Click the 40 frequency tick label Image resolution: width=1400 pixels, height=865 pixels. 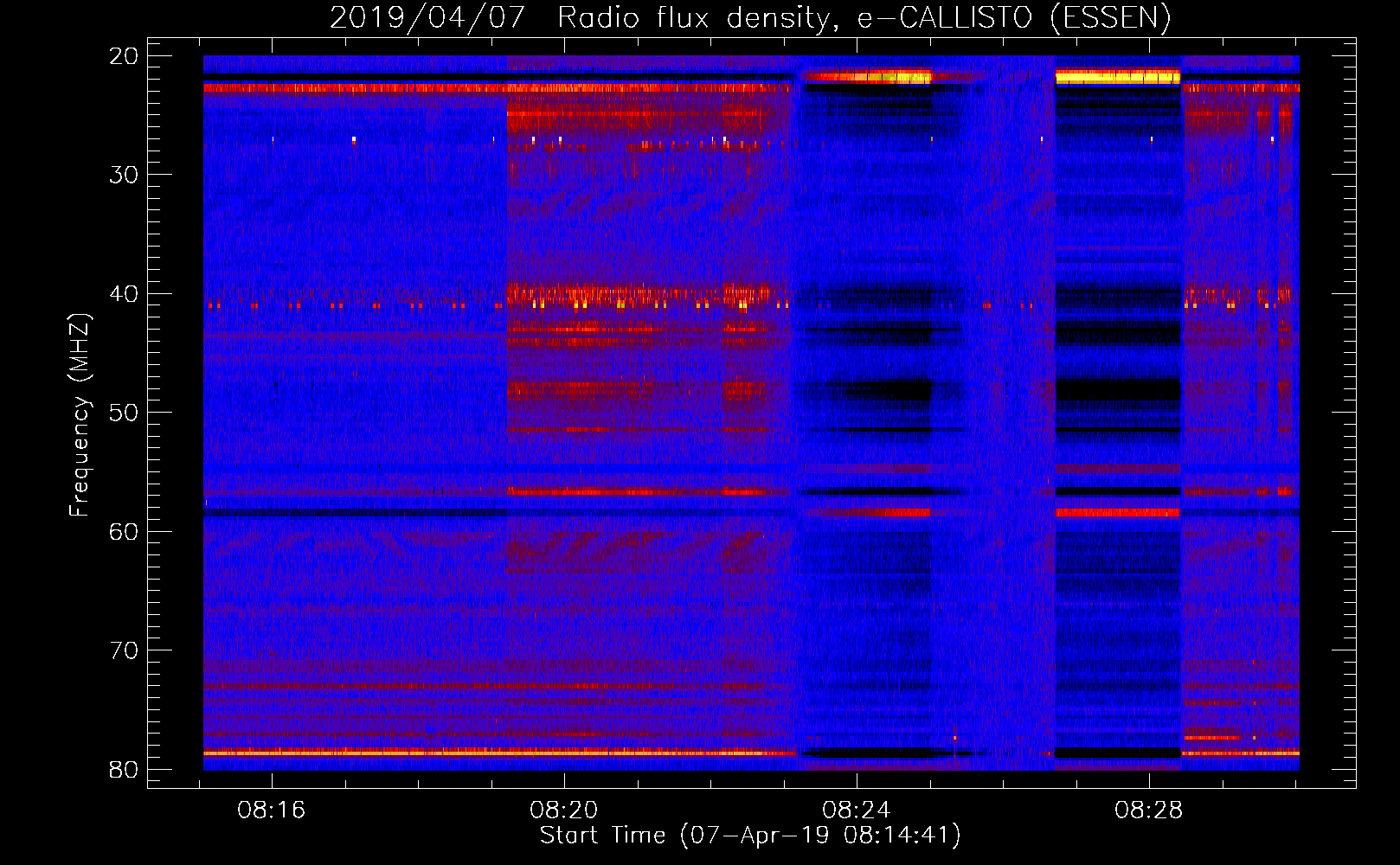coord(125,294)
